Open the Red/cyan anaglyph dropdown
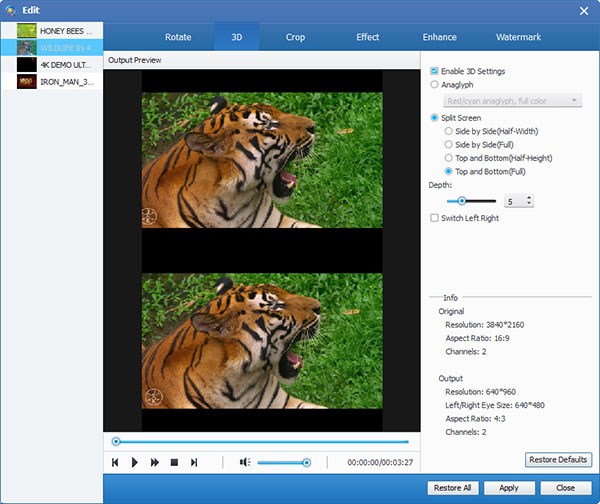This screenshot has height=504, width=600. pos(513,101)
